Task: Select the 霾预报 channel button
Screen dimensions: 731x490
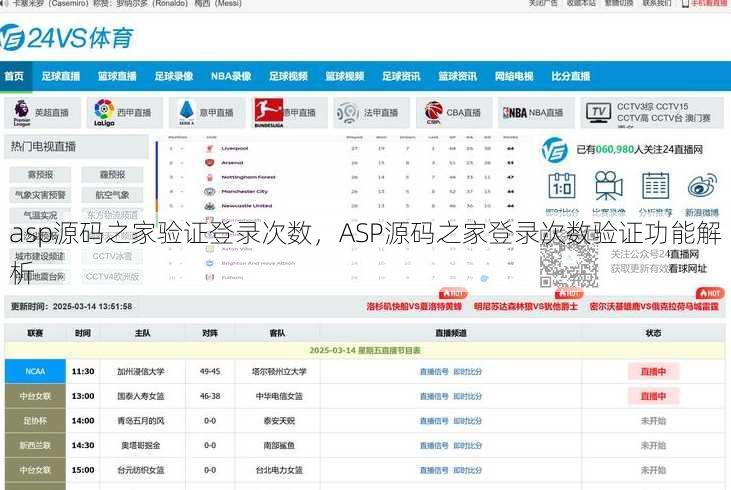Action: [x=112, y=175]
